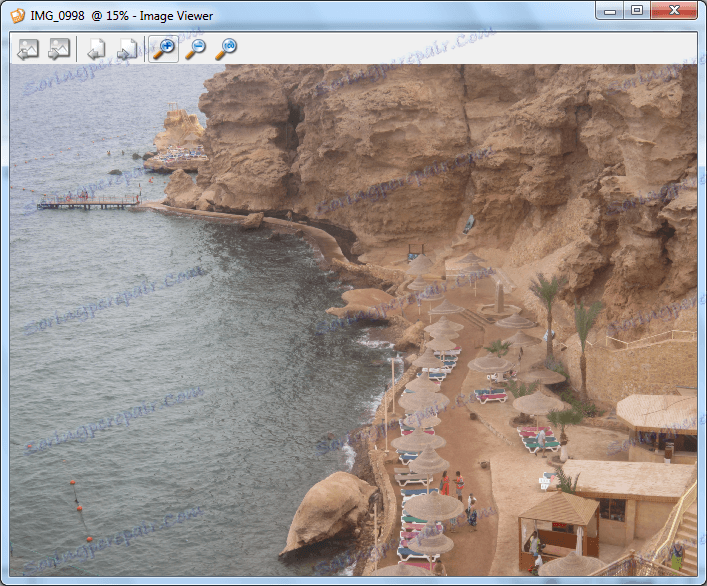Click the displayed beach photo IMG_0998

354,320
